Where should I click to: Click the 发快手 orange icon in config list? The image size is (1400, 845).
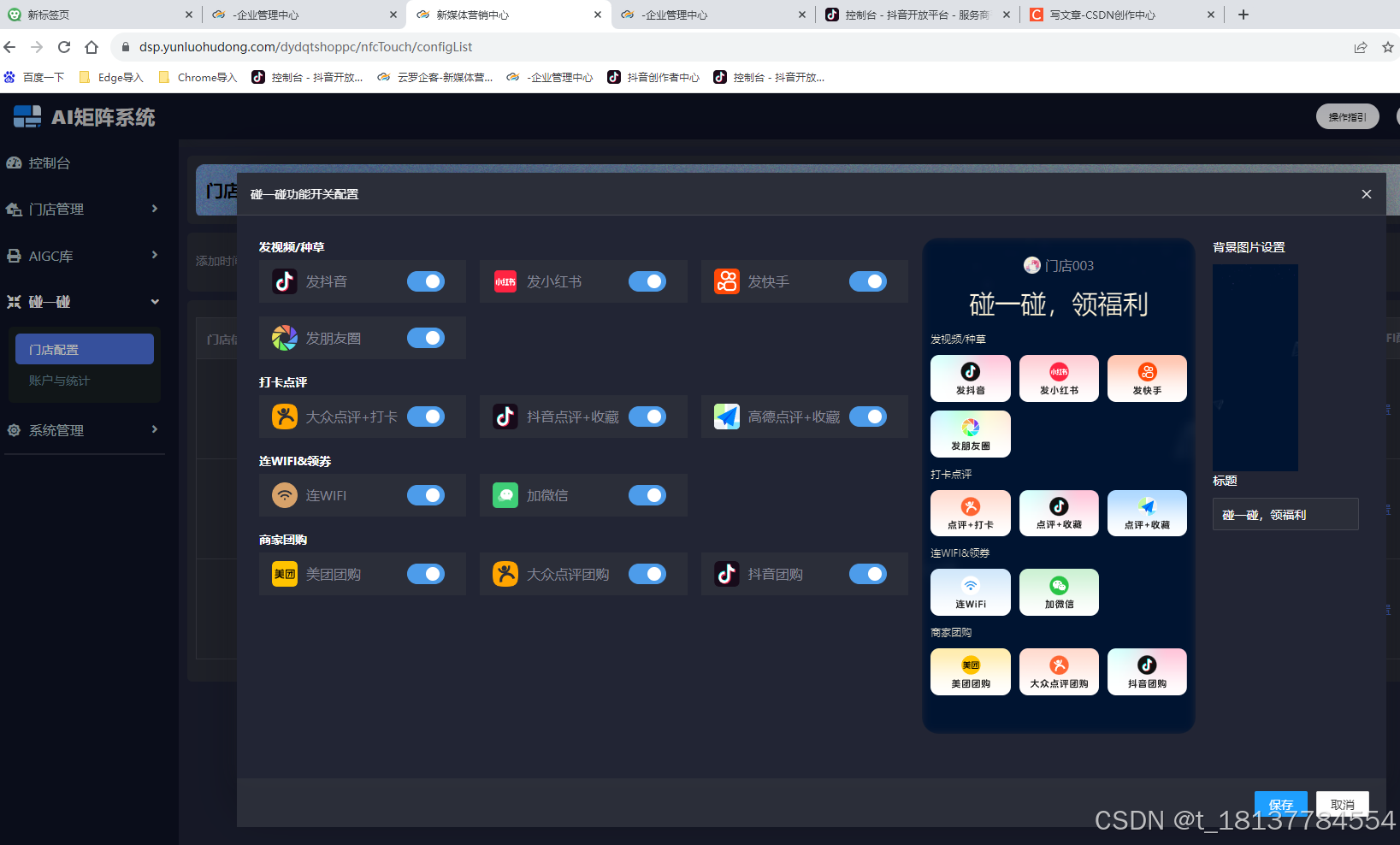click(x=727, y=281)
